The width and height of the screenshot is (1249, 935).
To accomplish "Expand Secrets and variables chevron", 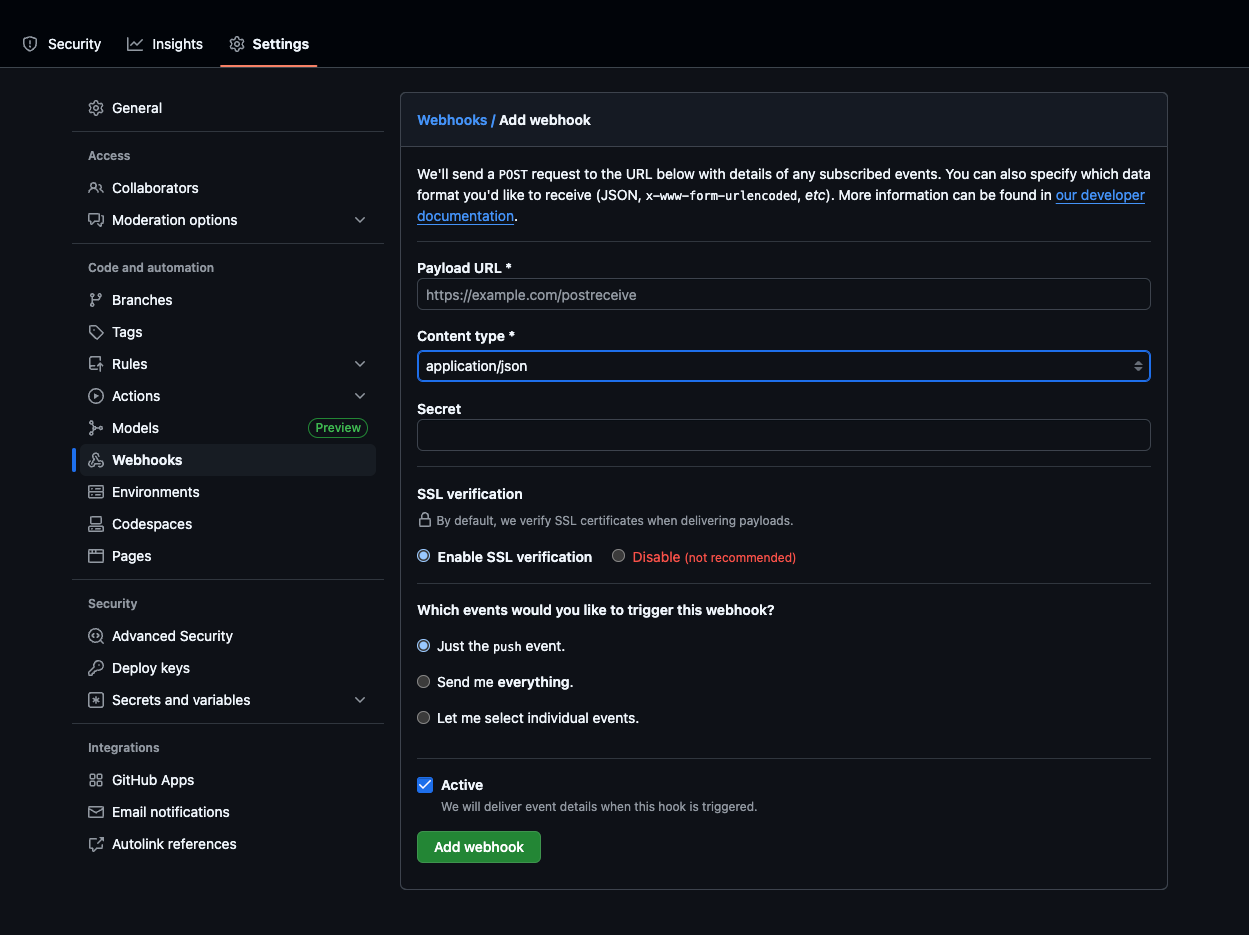I will click(360, 700).
